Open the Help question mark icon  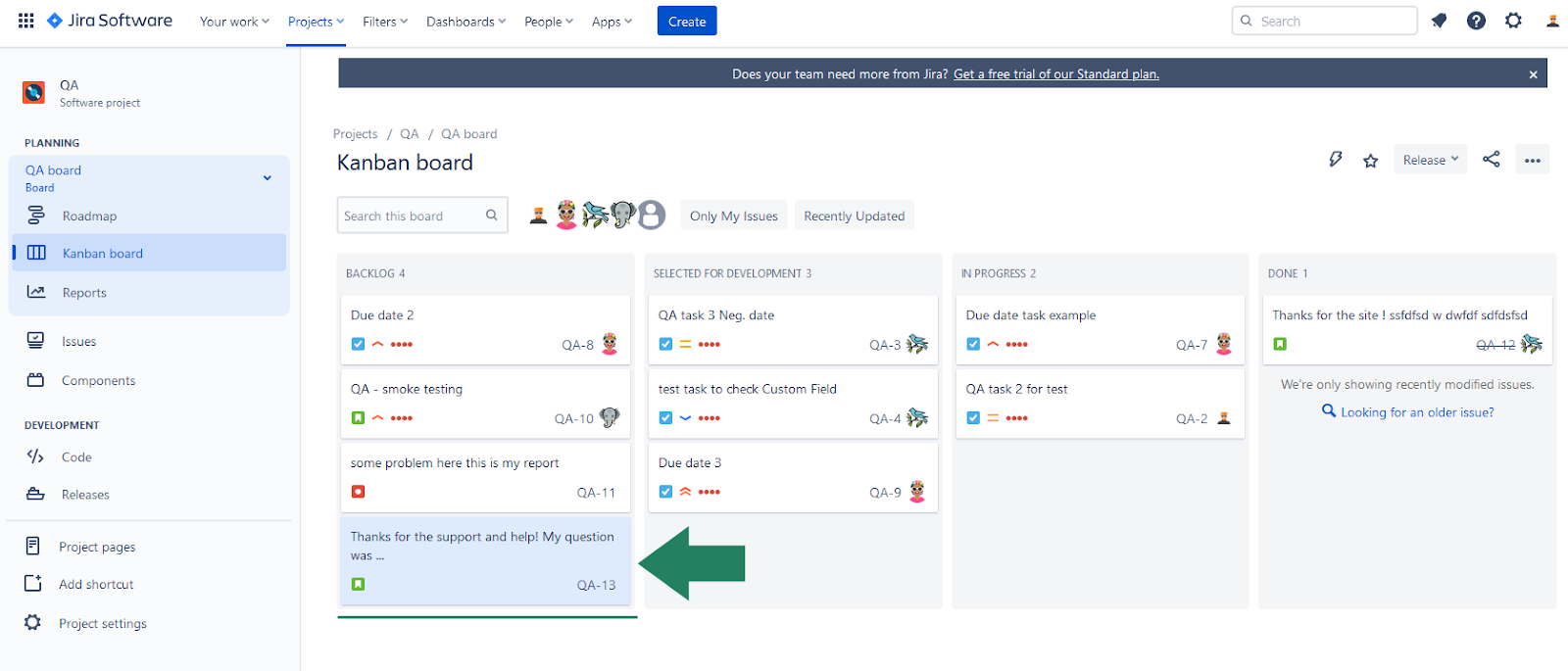tap(1476, 21)
